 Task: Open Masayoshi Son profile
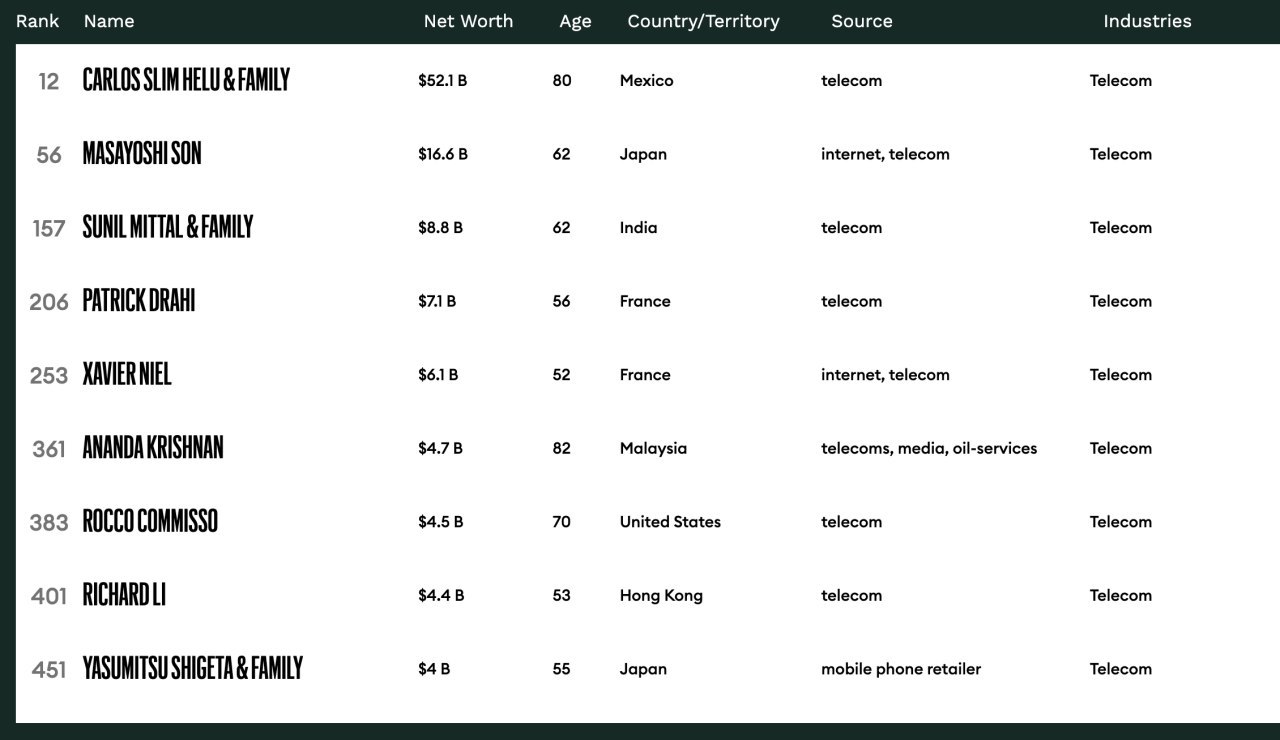point(142,153)
